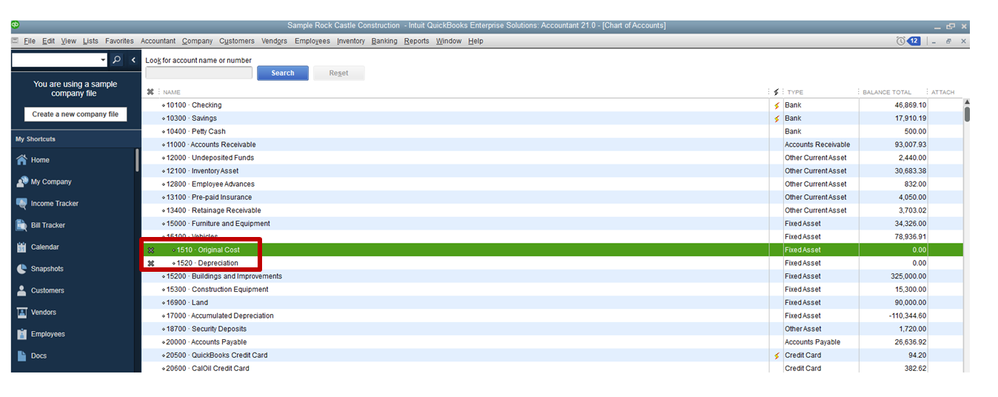Select 18700 Security Deposits account

552,329
